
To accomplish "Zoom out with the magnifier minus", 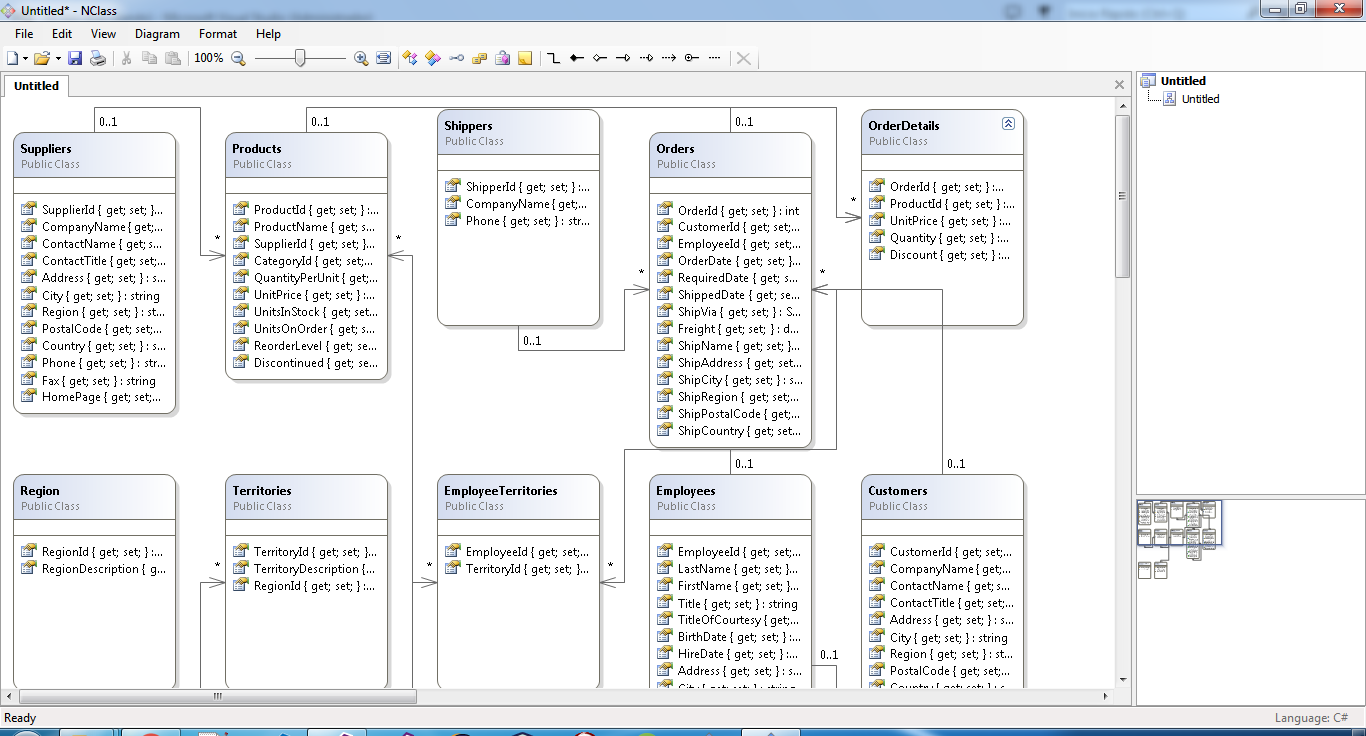I will [238, 58].
